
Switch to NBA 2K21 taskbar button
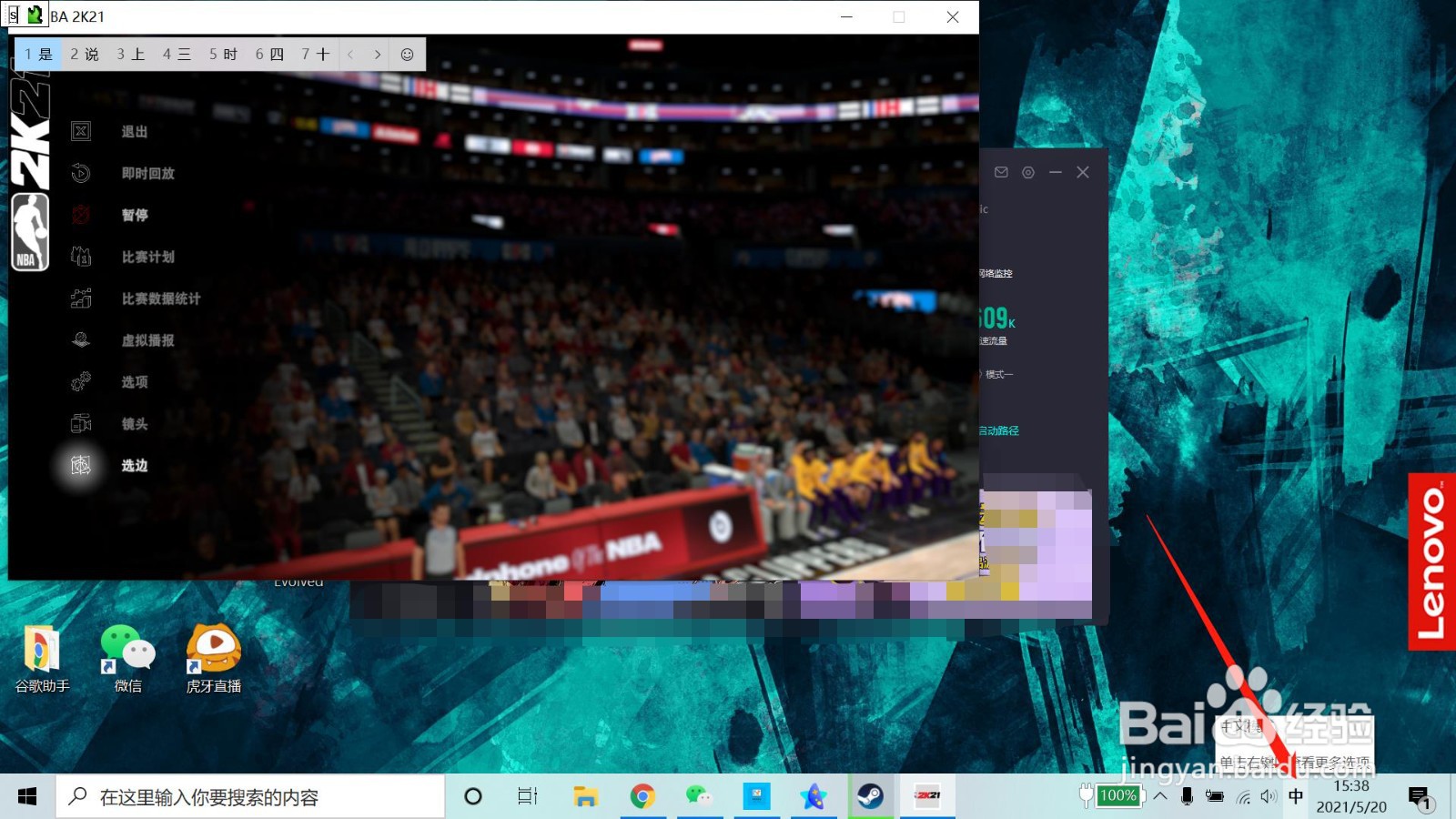pos(927,797)
